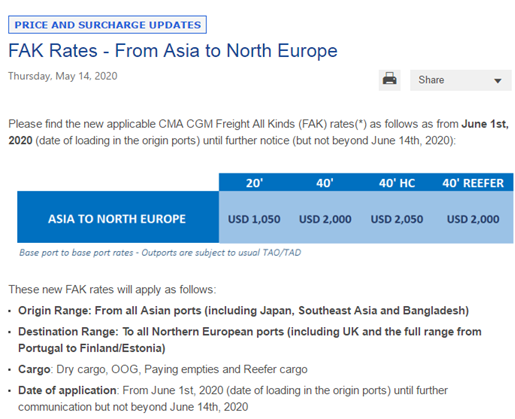Click the "These new FAK rates will apply" line
The image size is (515, 419).
112,289
